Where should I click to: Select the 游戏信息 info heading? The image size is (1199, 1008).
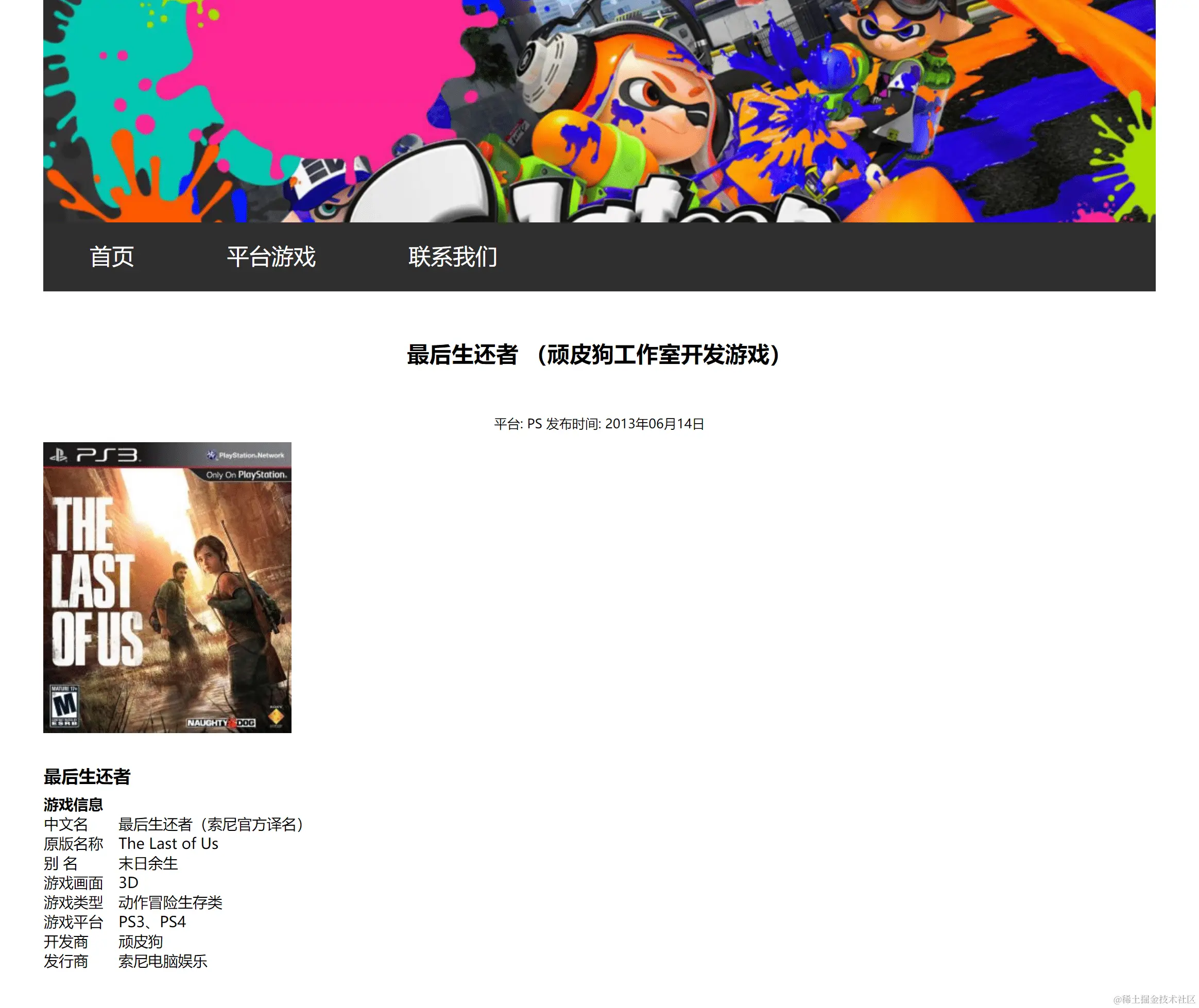tap(73, 805)
